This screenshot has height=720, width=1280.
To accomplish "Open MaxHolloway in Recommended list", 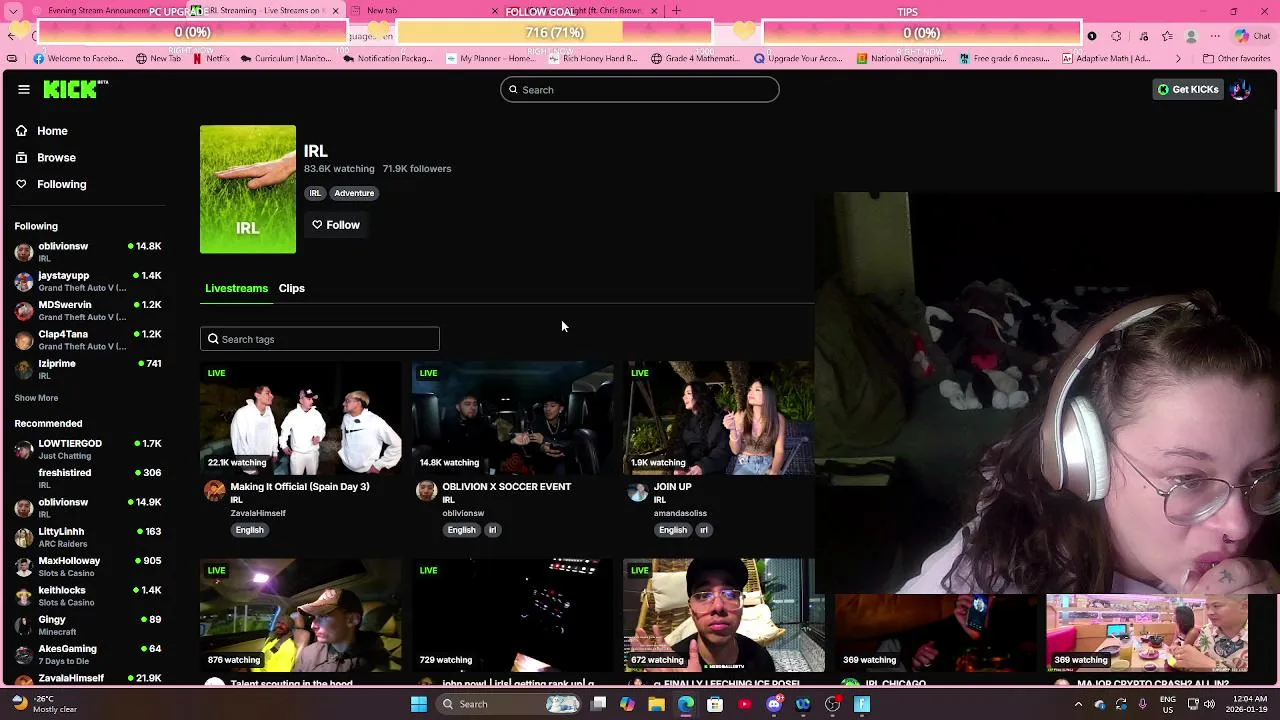I will 88,566.
